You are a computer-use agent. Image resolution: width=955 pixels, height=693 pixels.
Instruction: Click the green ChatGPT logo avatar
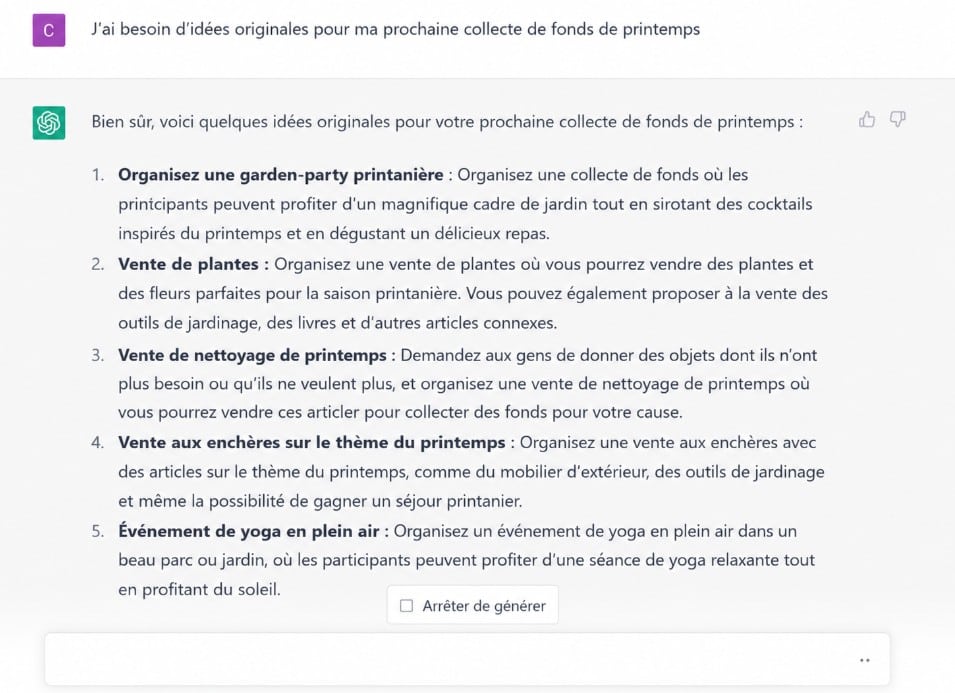49,123
